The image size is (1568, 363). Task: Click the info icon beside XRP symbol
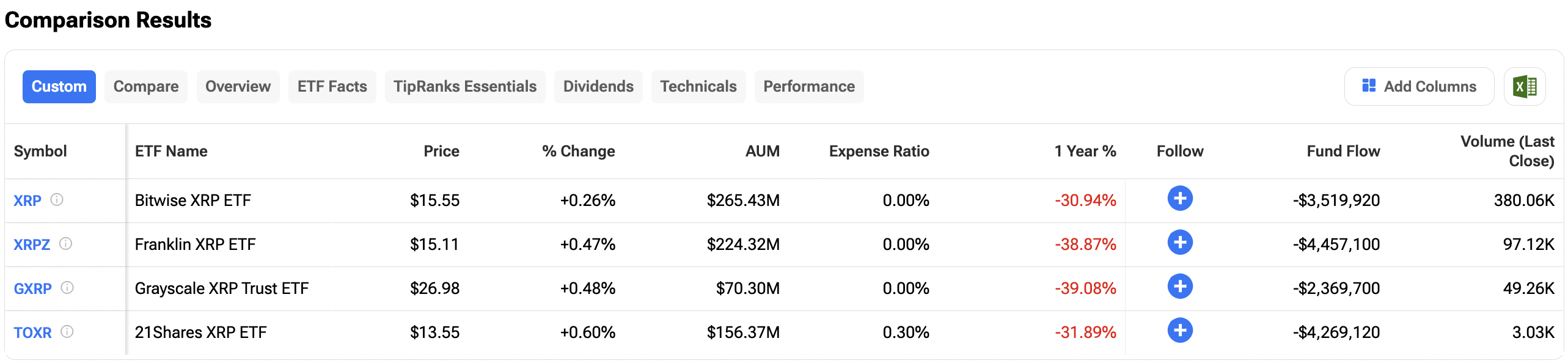[x=57, y=200]
